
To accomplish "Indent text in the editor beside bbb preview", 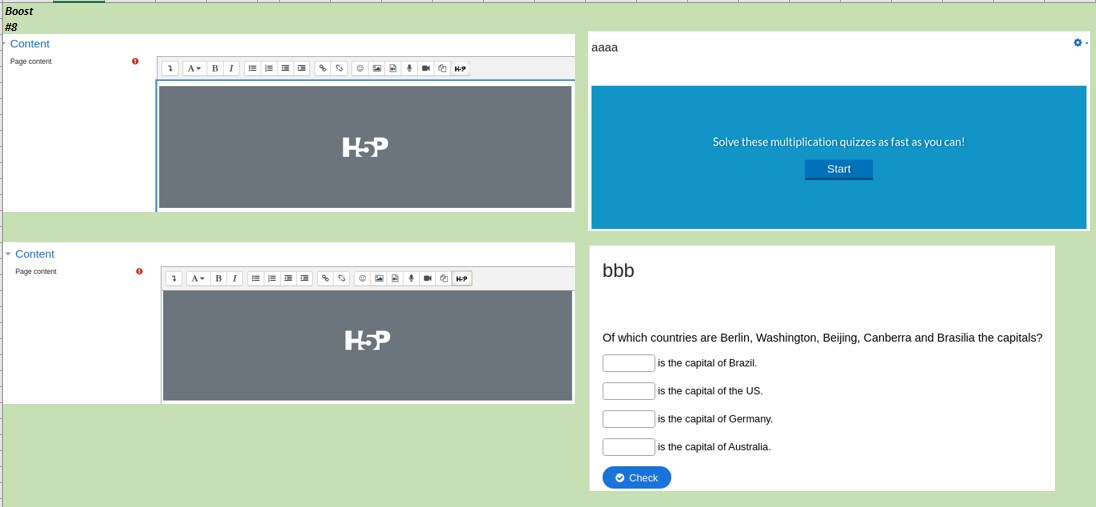I will pyautogui.click(x=304, y=278).
